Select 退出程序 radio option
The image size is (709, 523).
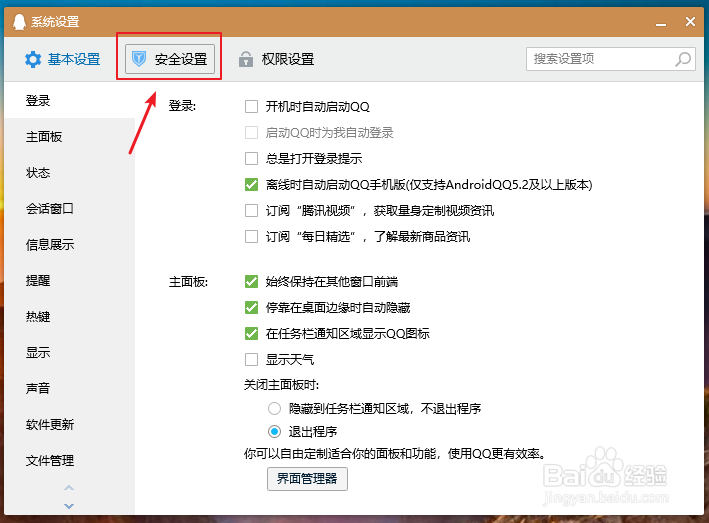(x=274, y=431)
